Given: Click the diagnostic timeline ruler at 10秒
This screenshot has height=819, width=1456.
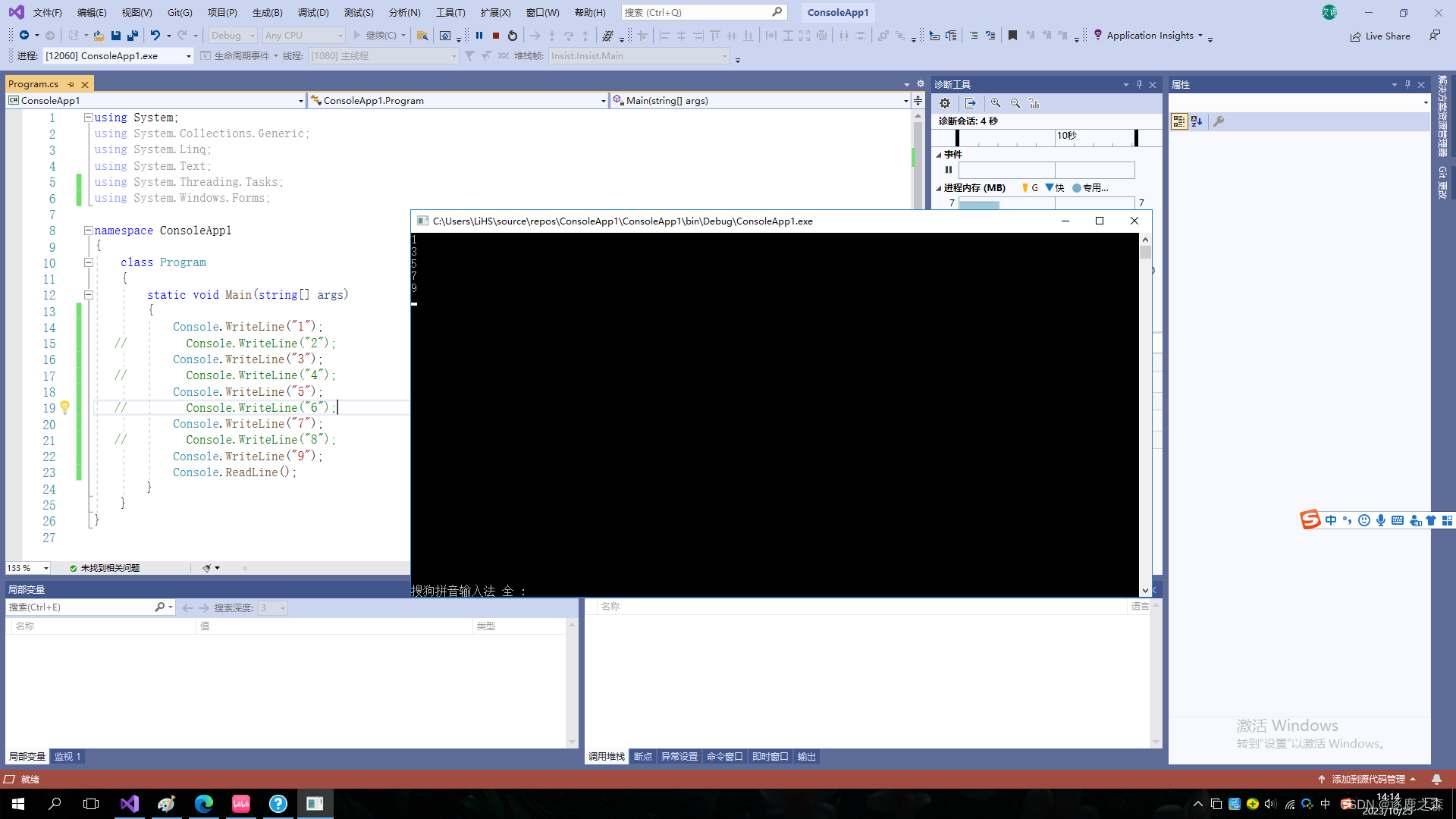Looking at the screenshot, I should tap(1066, 136).
